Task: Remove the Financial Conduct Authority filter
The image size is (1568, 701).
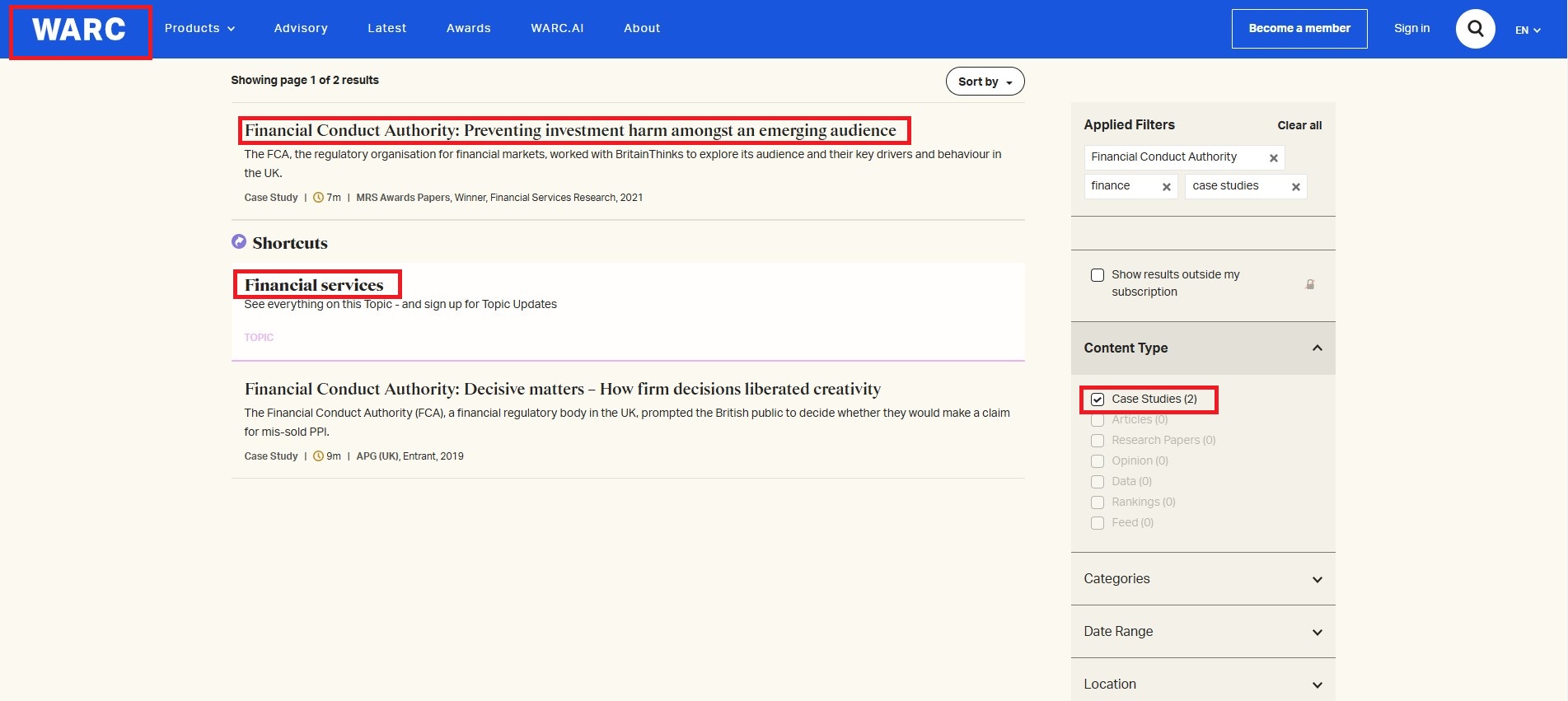Action: tap(1273, 158)
